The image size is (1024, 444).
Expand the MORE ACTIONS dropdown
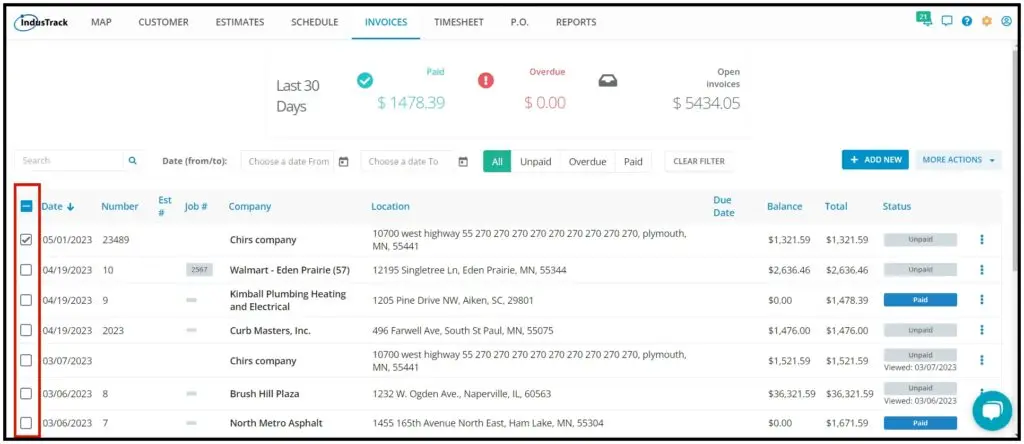[958, 160]
